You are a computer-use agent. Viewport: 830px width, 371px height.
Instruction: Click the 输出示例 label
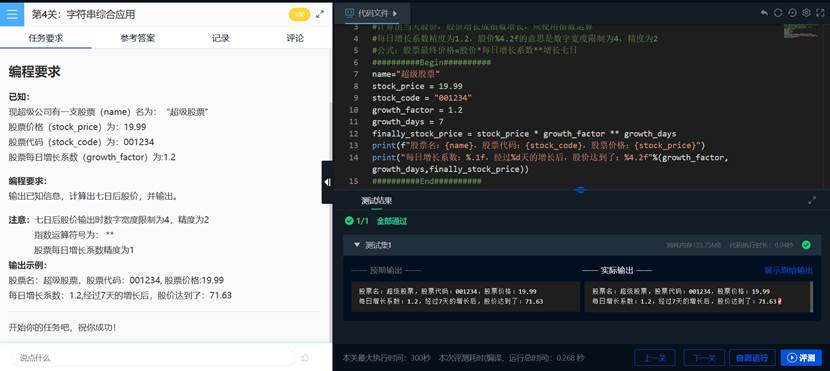(x=28, y=265)
